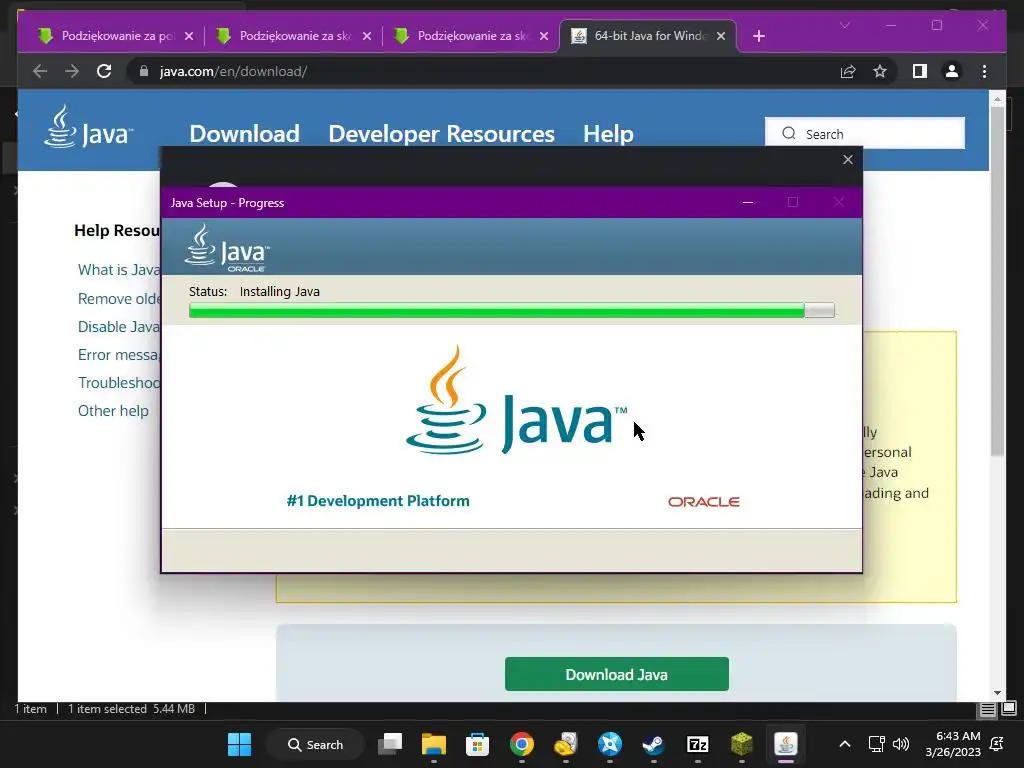The height and width of the screenshot is (768, 1024).
Task: Open Java installer icon on taskbar
Action: (786, 744)
